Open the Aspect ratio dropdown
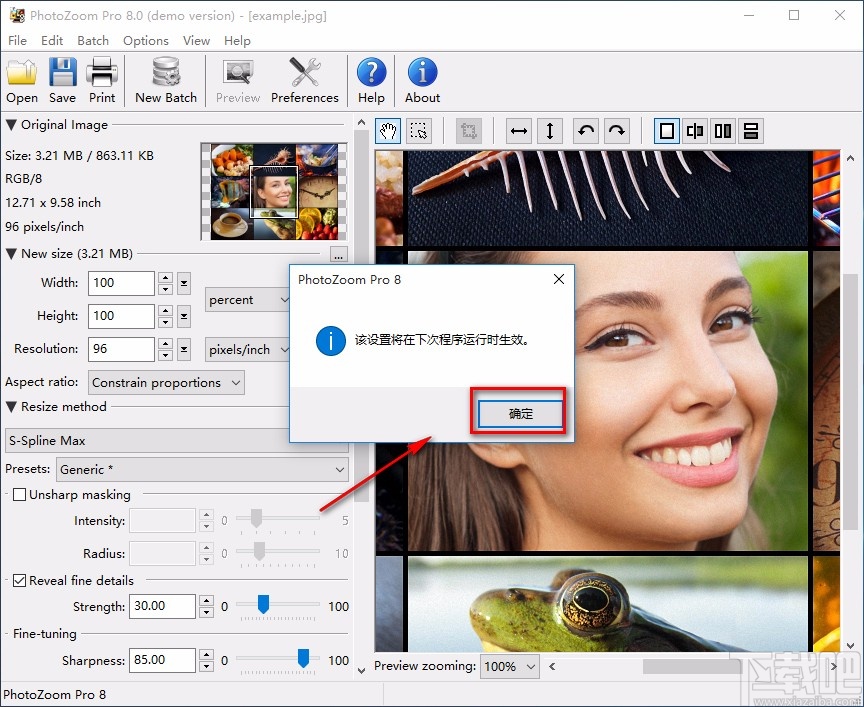Image resolution: width=864 pixels, height=707 pixels. (166, 383)
